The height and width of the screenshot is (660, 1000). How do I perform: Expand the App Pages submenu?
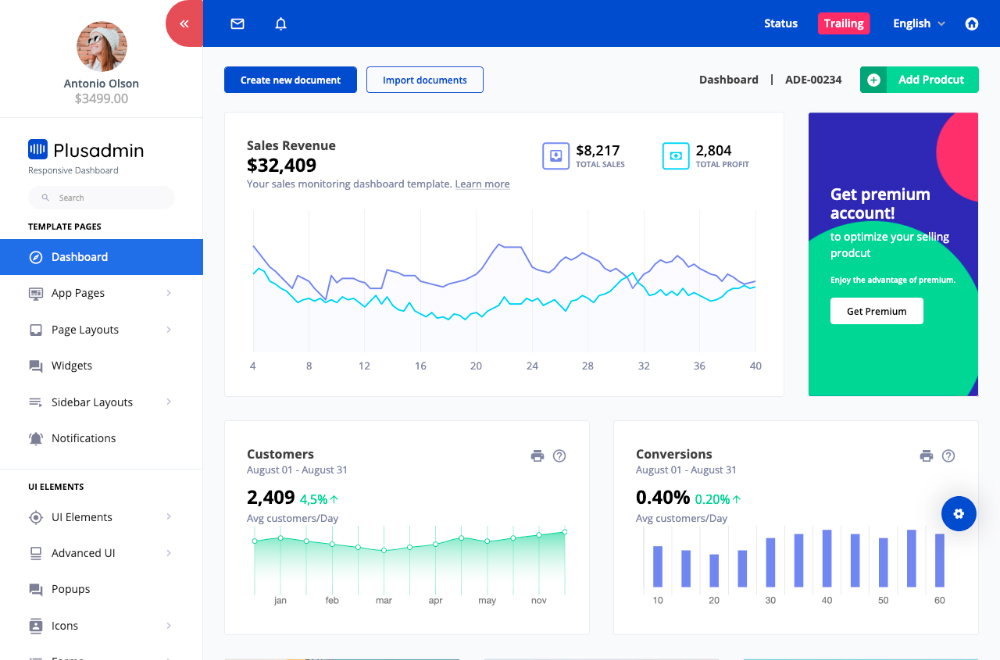click(x=100, y=293)
